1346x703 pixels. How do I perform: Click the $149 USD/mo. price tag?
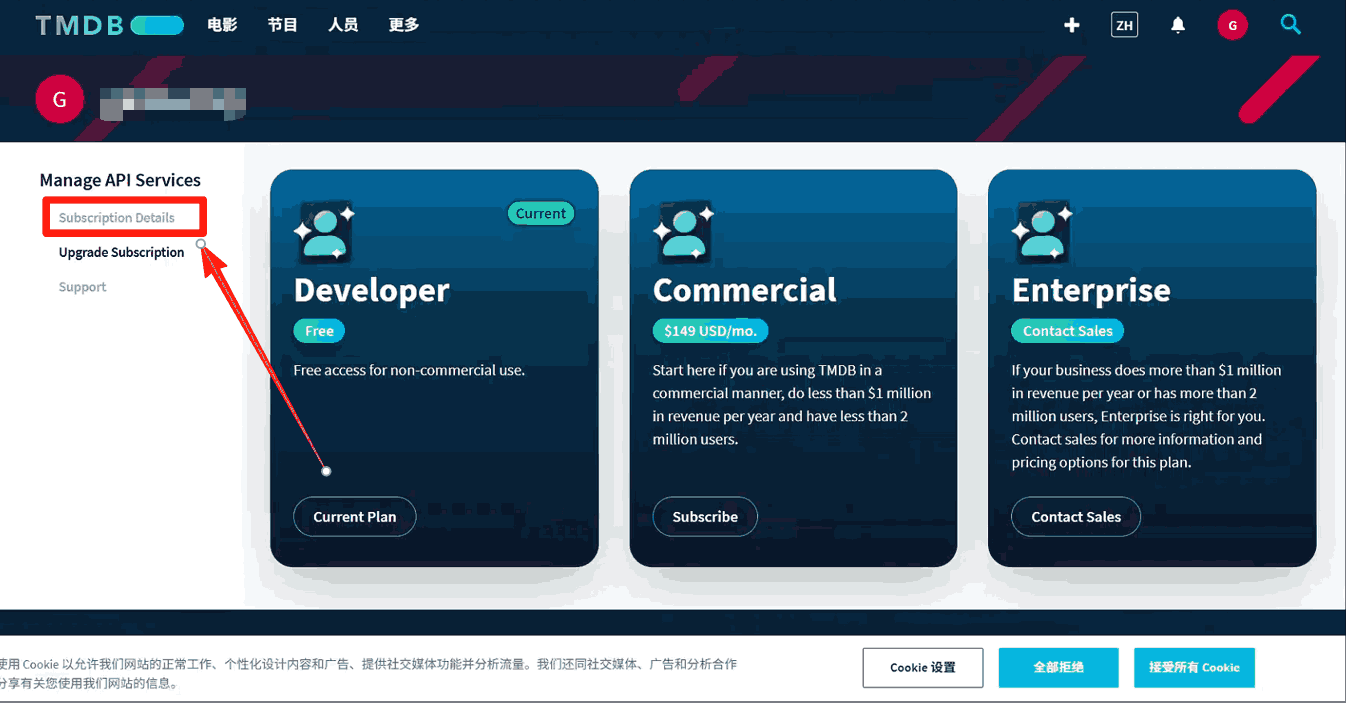coord(710,331)
